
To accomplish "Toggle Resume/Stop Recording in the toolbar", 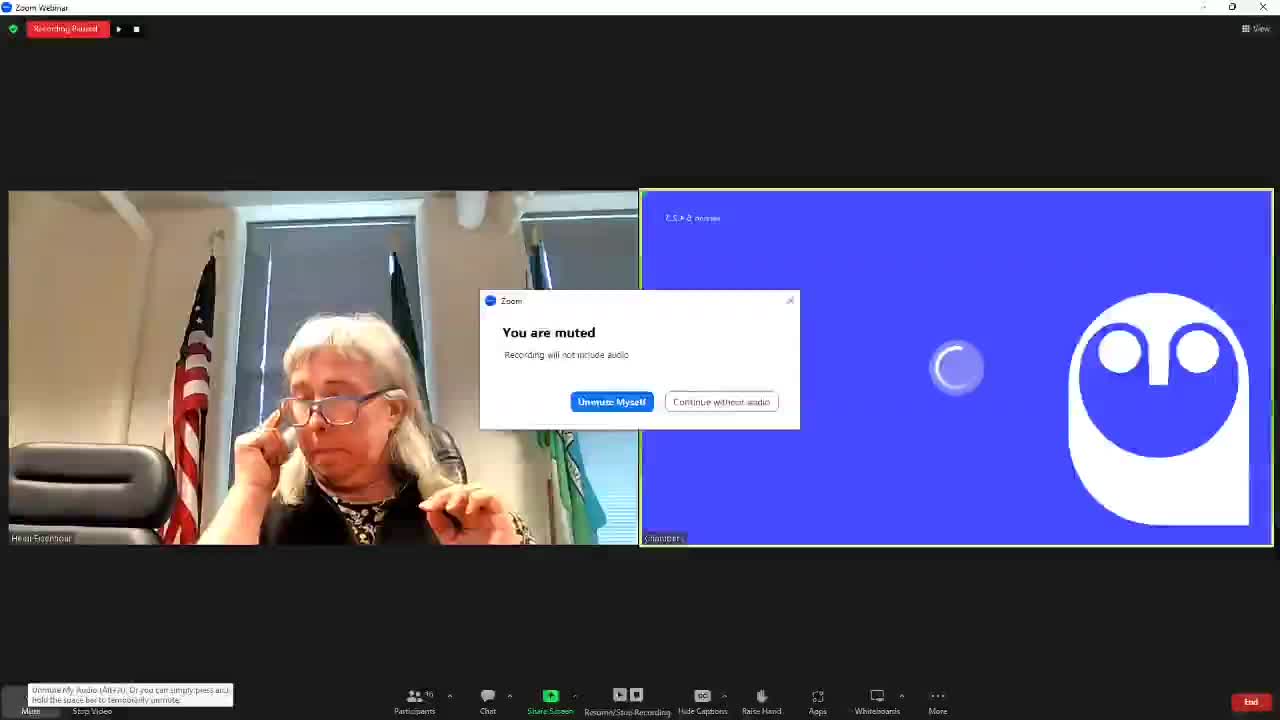I will click(x=627, y=700).
